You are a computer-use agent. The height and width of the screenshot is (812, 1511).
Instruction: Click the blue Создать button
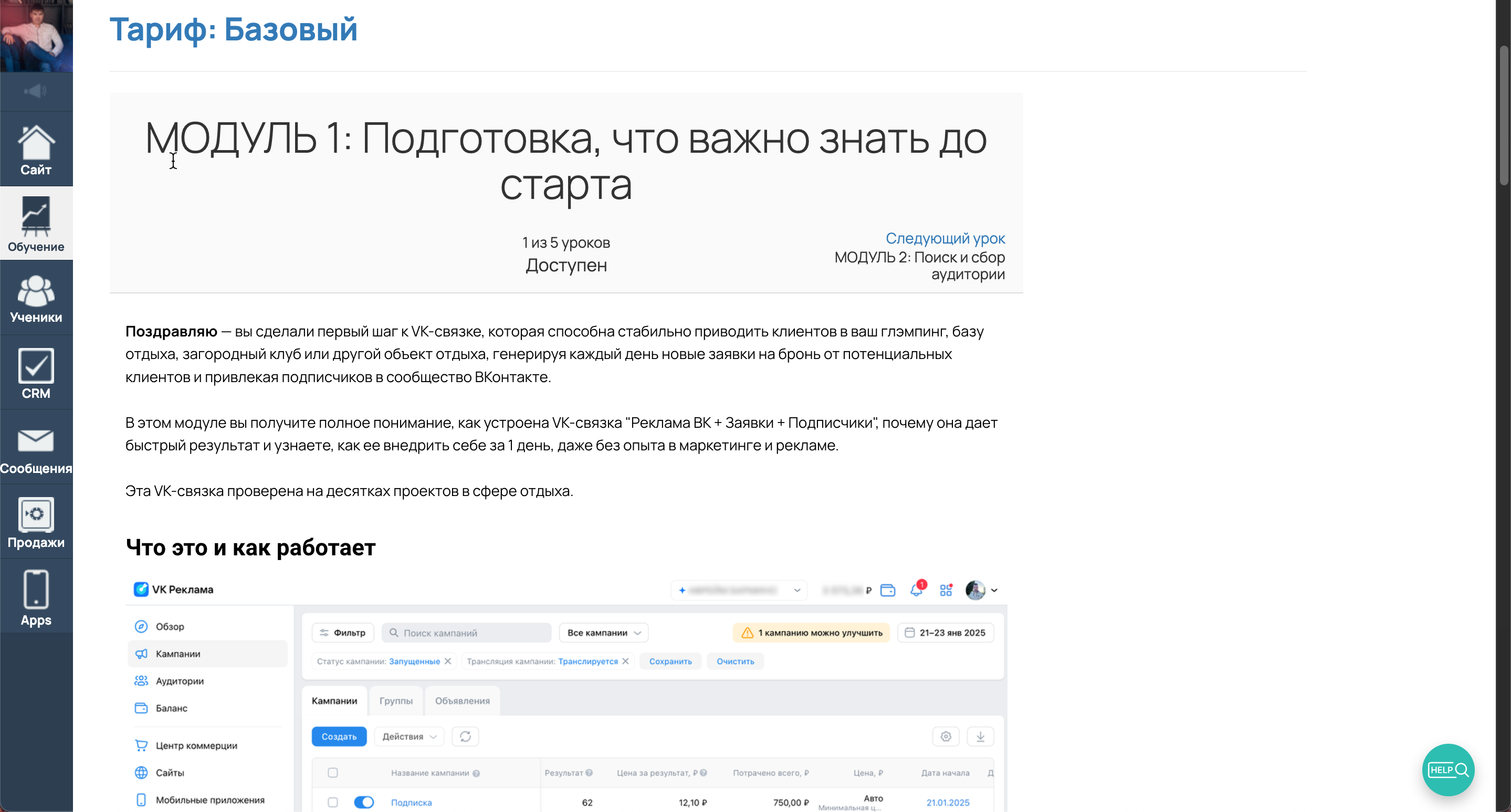[339, 736]
